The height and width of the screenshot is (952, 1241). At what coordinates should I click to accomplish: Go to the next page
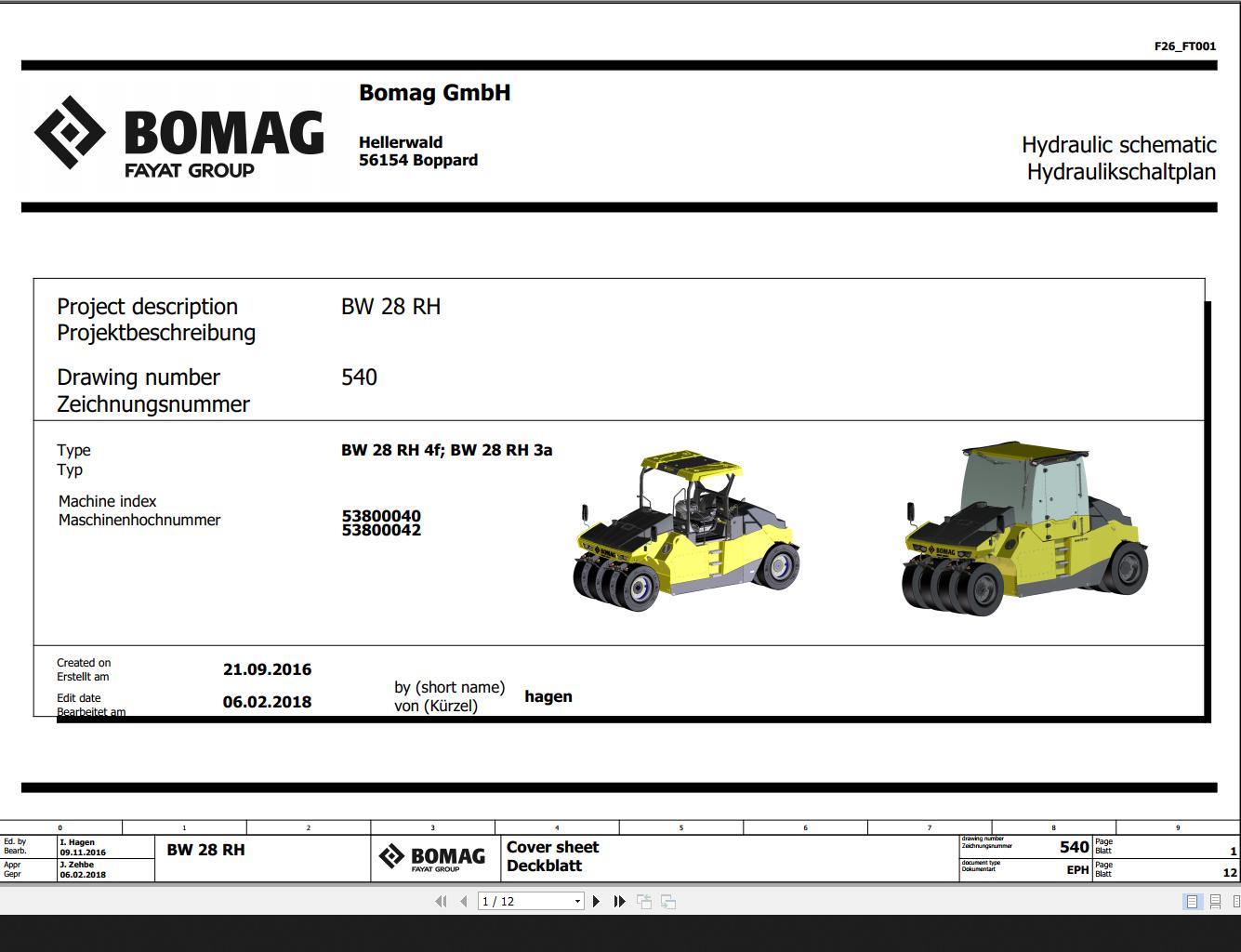coord(596,901)
